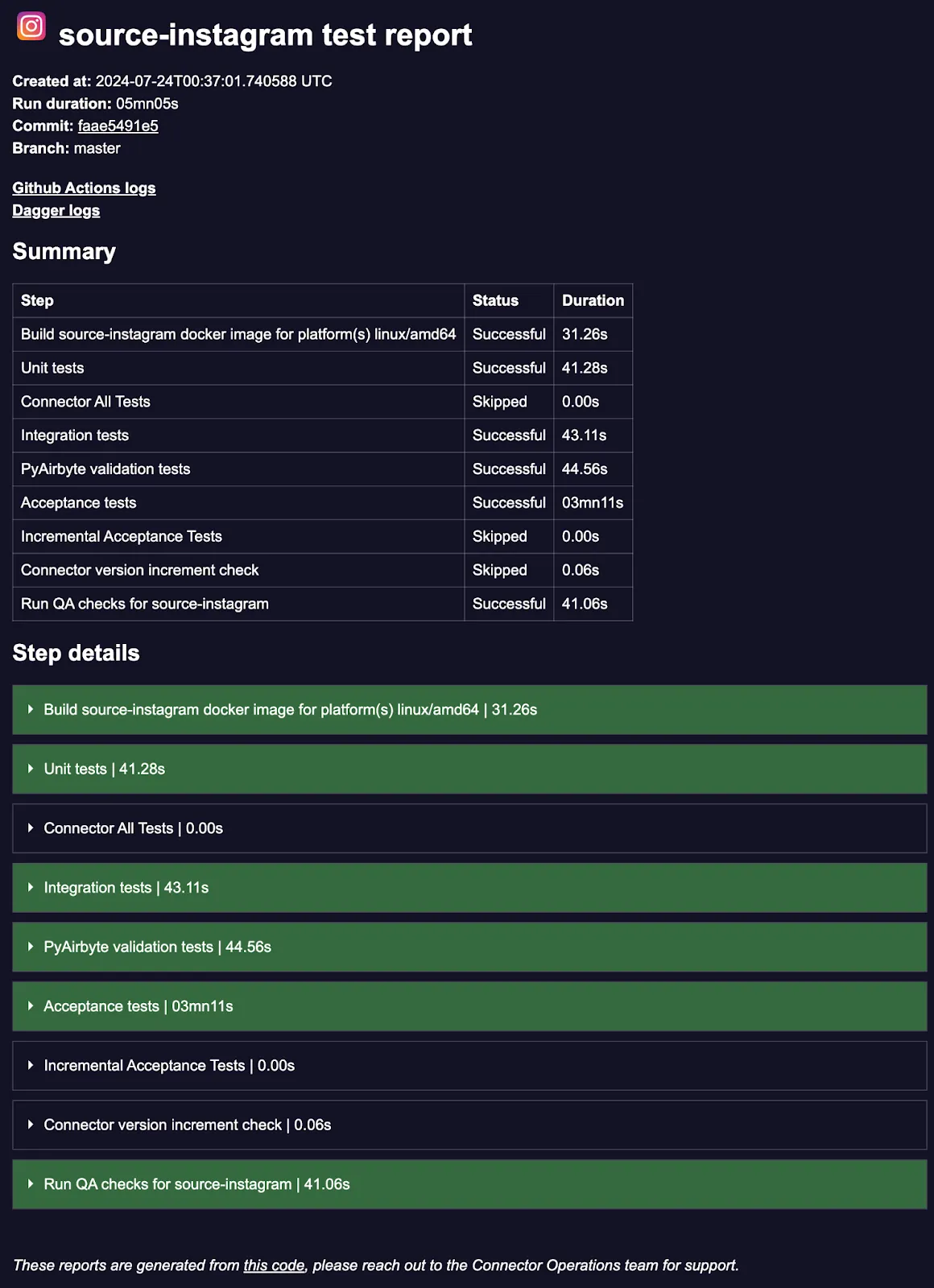Expand the Build docker image step details

pyautogui.click(x=469, y=709)
